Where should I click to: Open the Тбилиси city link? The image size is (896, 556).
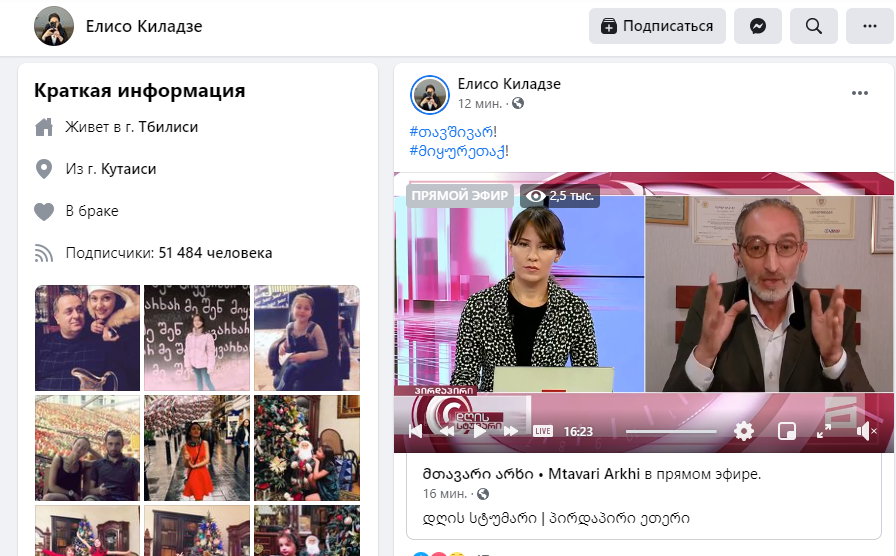(x=168, y=127)
